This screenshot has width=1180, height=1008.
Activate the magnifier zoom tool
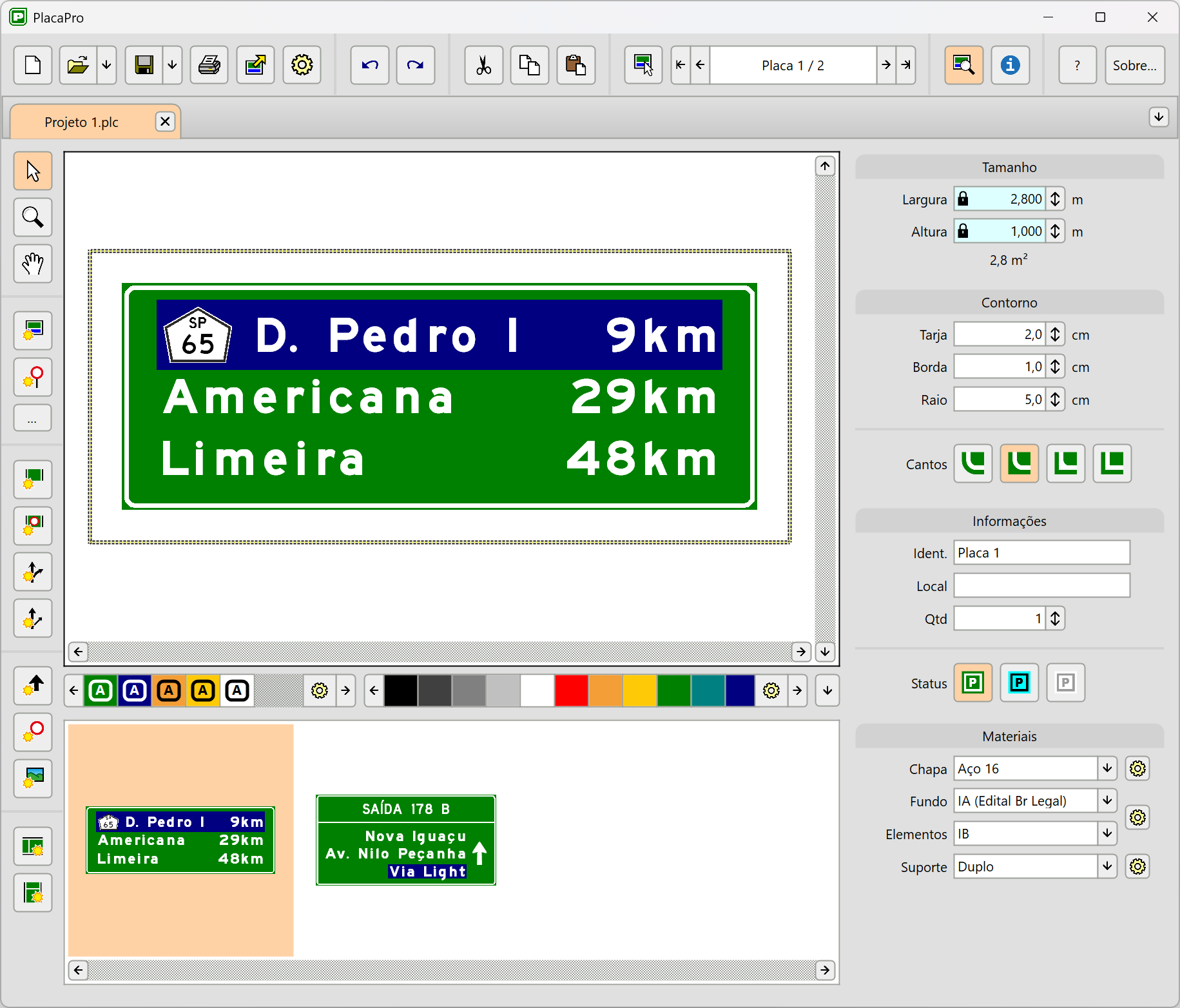(x=33, y=217)
